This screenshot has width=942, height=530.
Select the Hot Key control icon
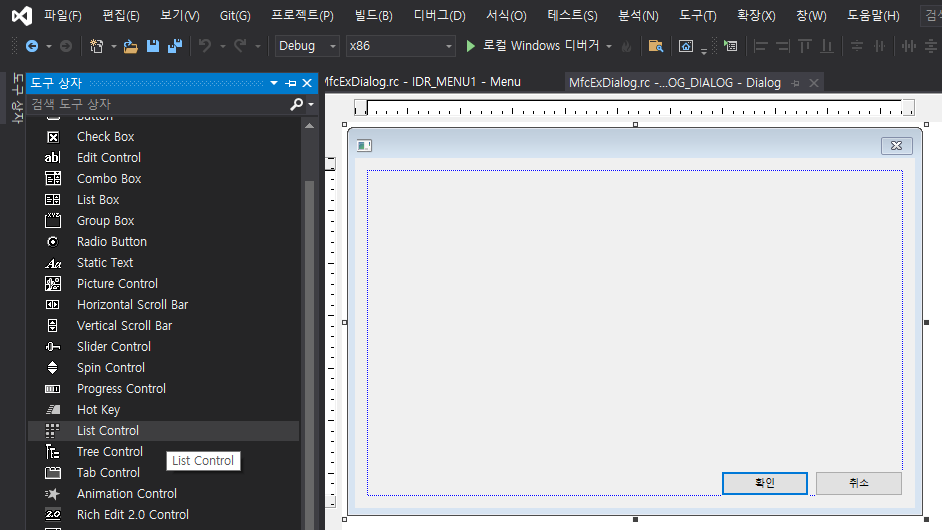click(53, 410)
